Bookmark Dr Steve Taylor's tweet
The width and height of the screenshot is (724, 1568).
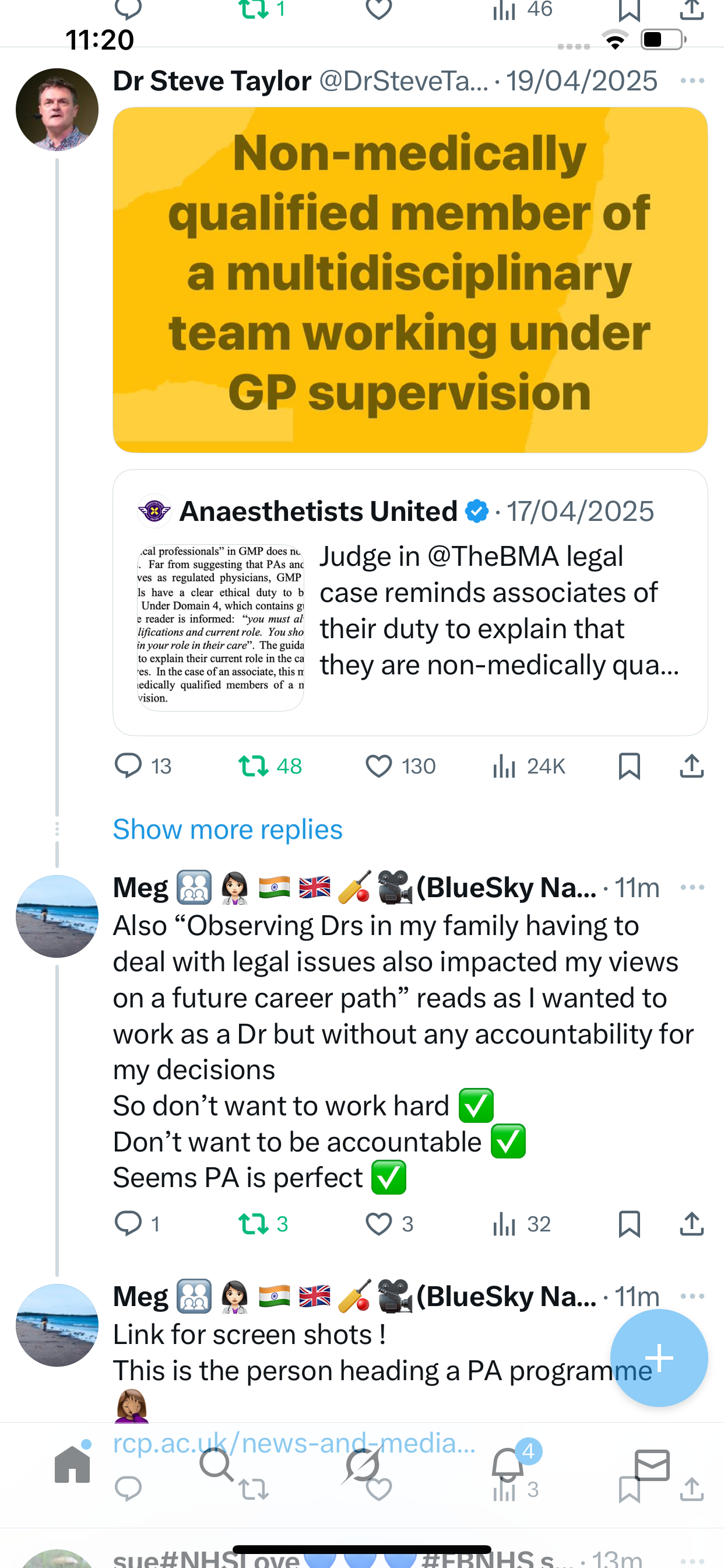pyautogui.click(x=629, y=766)
